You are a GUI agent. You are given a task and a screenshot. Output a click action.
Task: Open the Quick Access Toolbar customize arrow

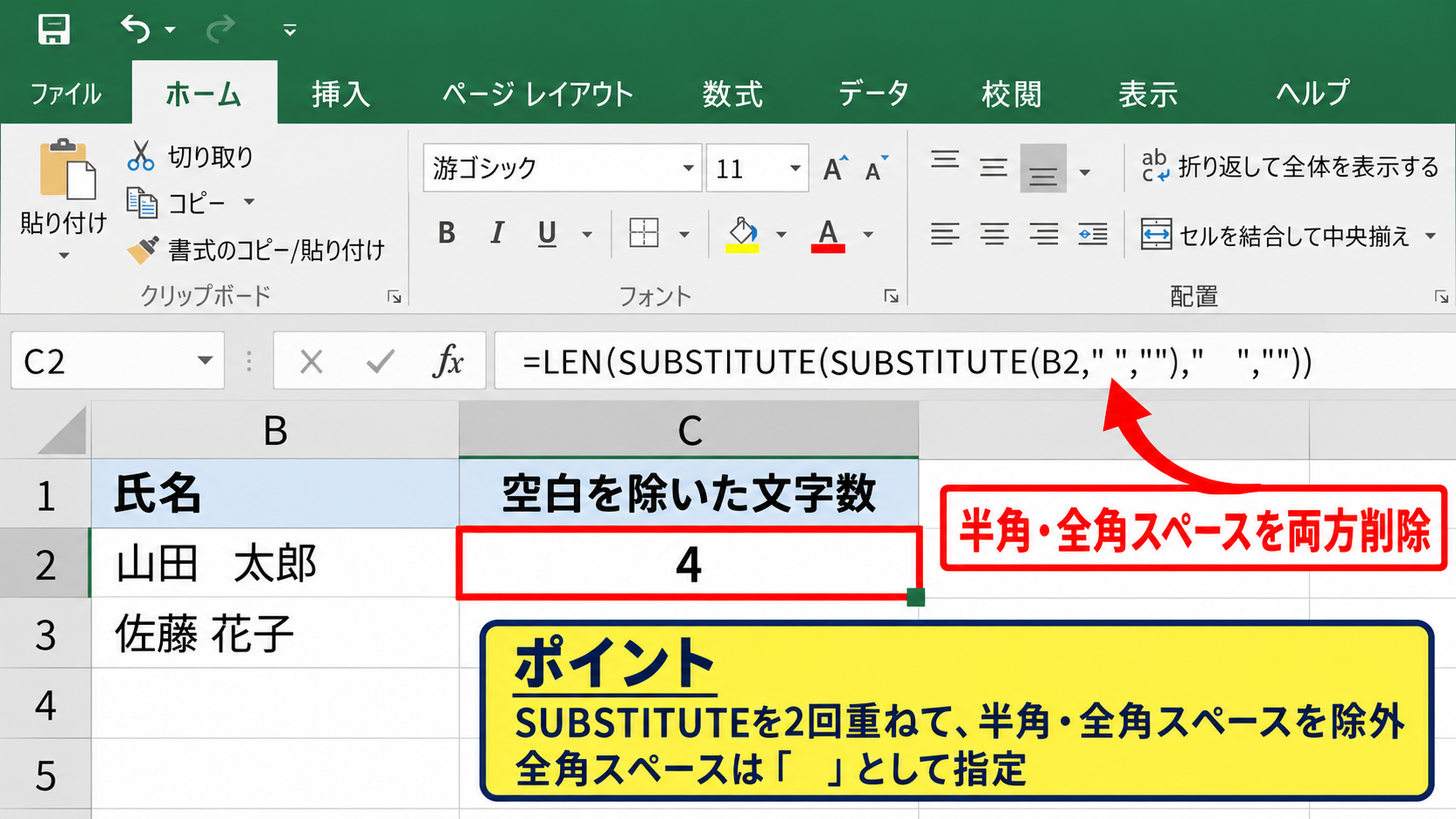[x=290, y=30]
